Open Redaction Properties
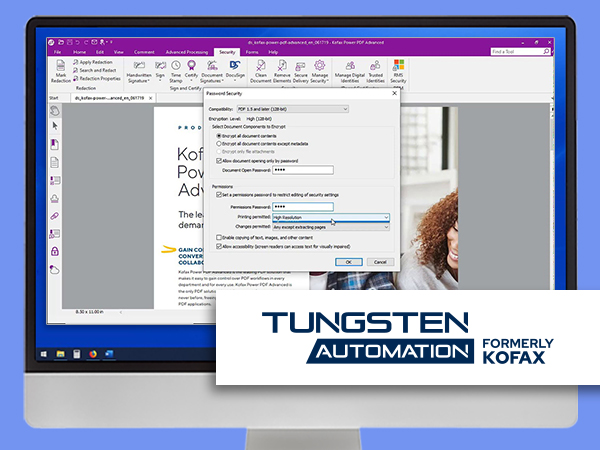The width and height of the screenshot is (600, 450). point(97,78)
